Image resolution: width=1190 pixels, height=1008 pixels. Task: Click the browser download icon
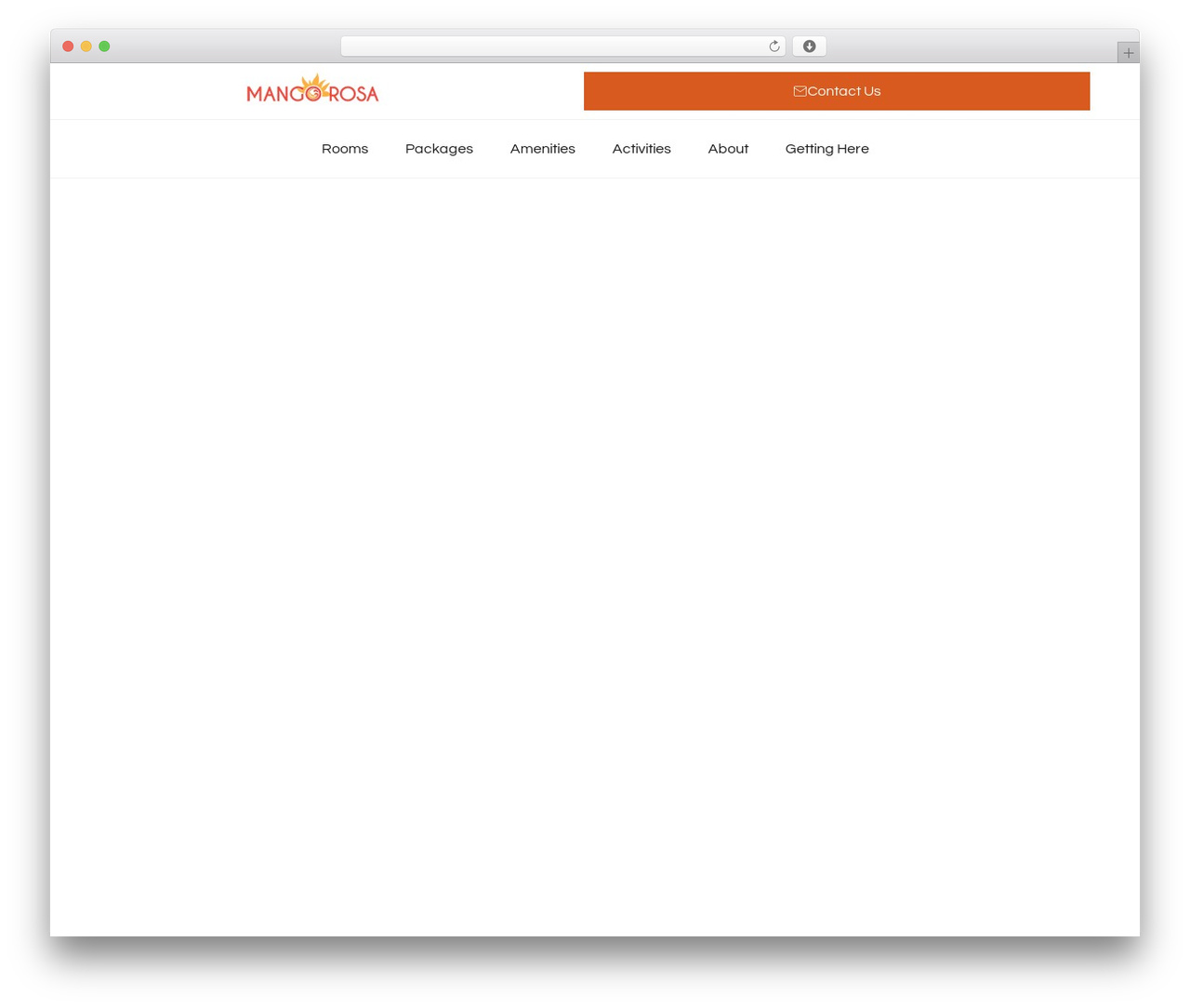[809, 46]
